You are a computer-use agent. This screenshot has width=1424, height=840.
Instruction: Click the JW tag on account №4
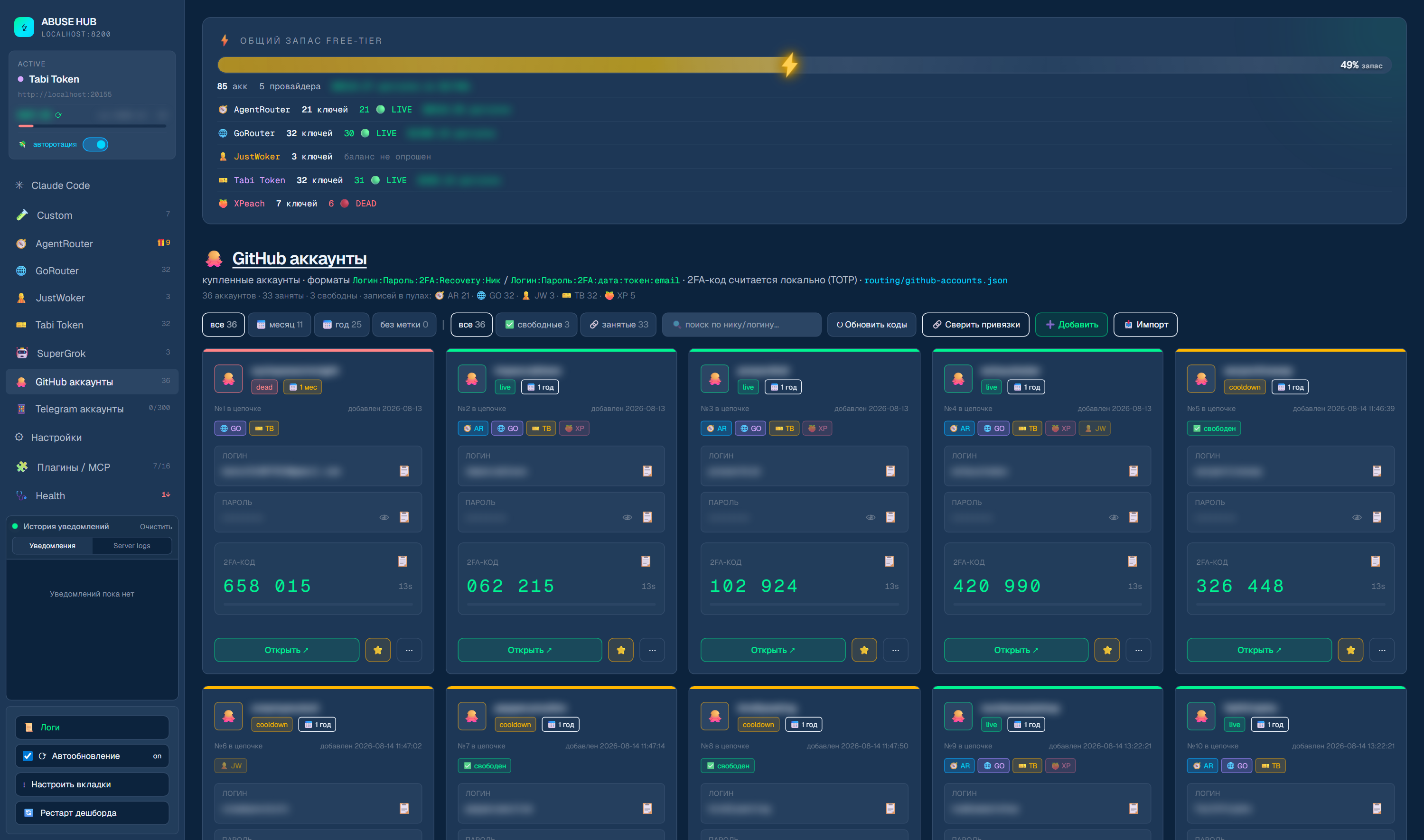[1095, 429]
